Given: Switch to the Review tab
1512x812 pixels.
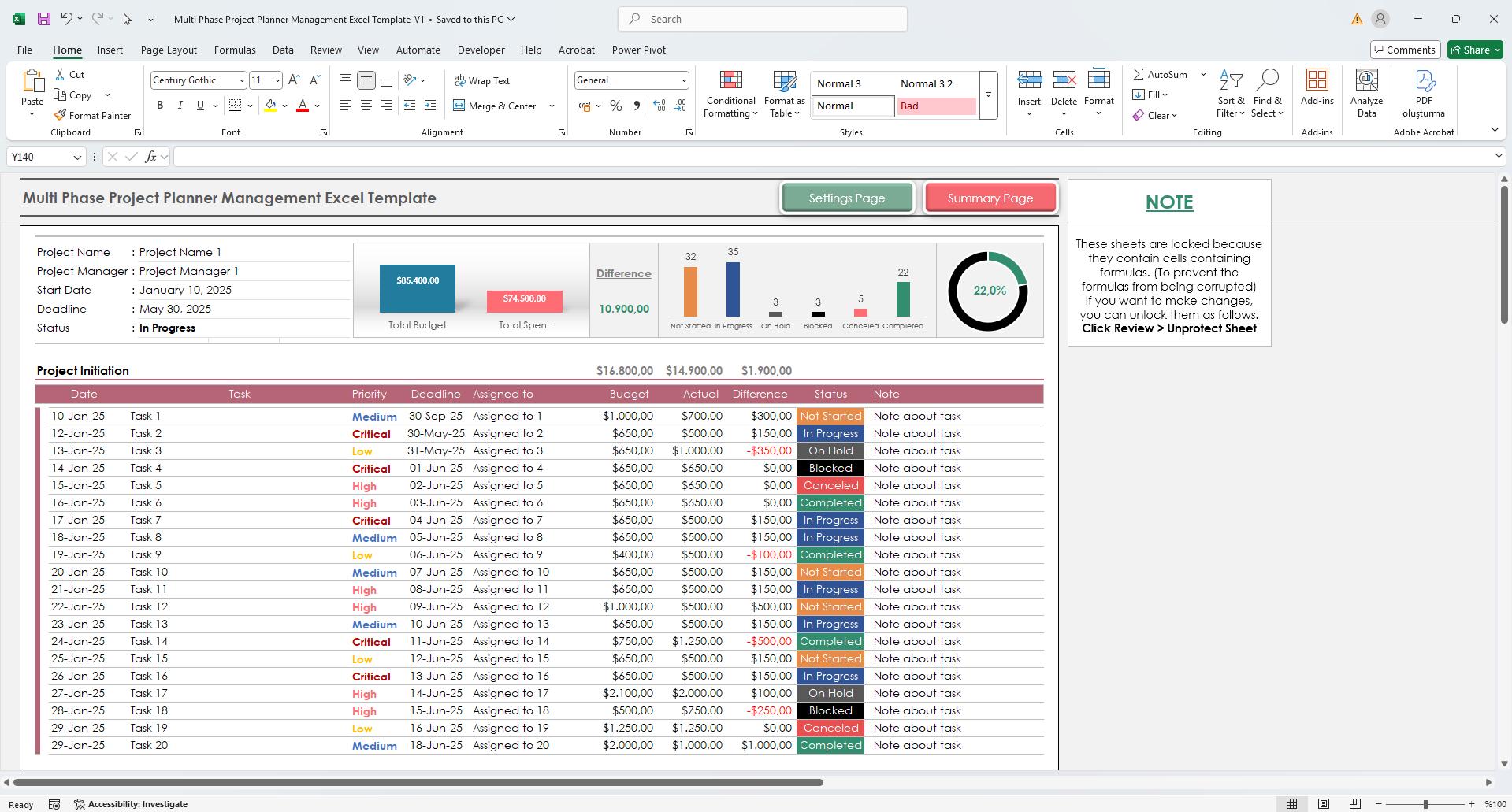Looking at the screenshot, I should (x=325, y=50).
